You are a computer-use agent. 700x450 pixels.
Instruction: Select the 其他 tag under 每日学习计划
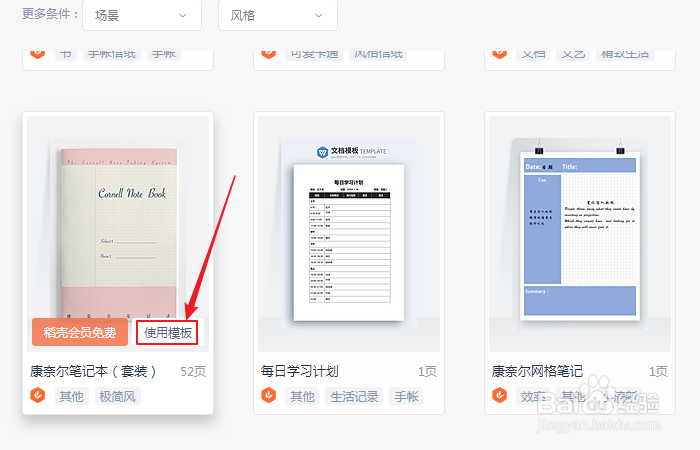(x=302, y=396)
